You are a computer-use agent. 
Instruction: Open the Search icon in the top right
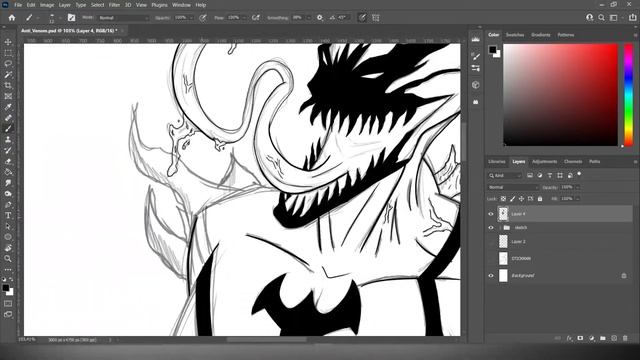pos(602,18)
